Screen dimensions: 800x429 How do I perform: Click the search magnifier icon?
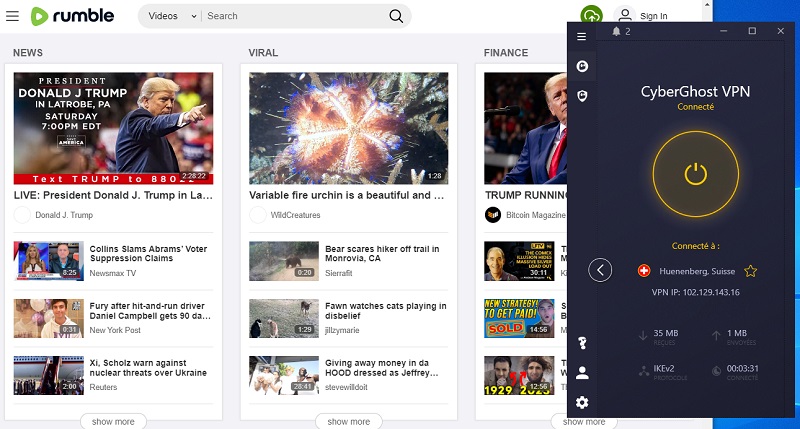coord(396,16)
